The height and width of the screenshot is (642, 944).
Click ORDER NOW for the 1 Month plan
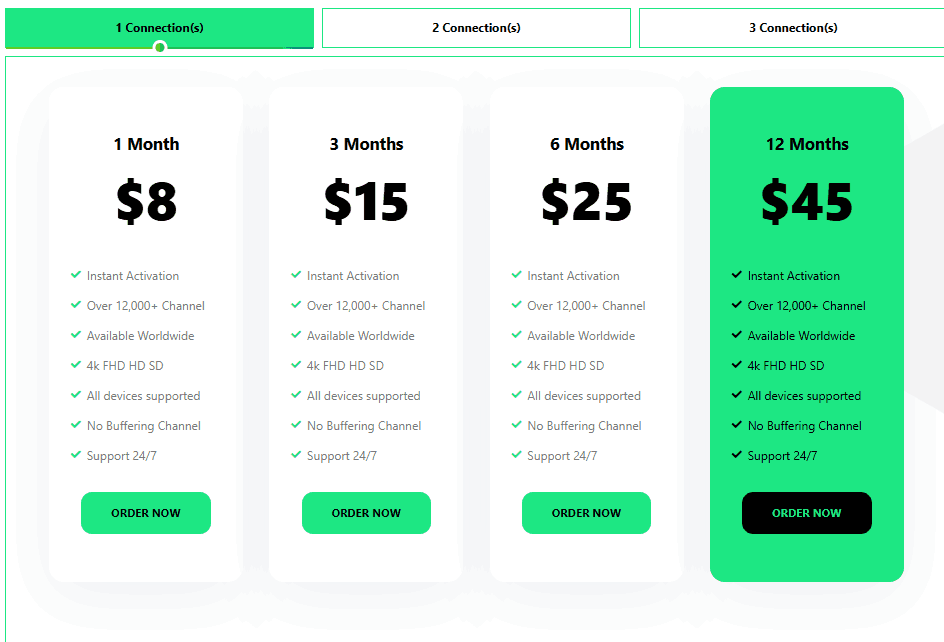pos(146,513)
